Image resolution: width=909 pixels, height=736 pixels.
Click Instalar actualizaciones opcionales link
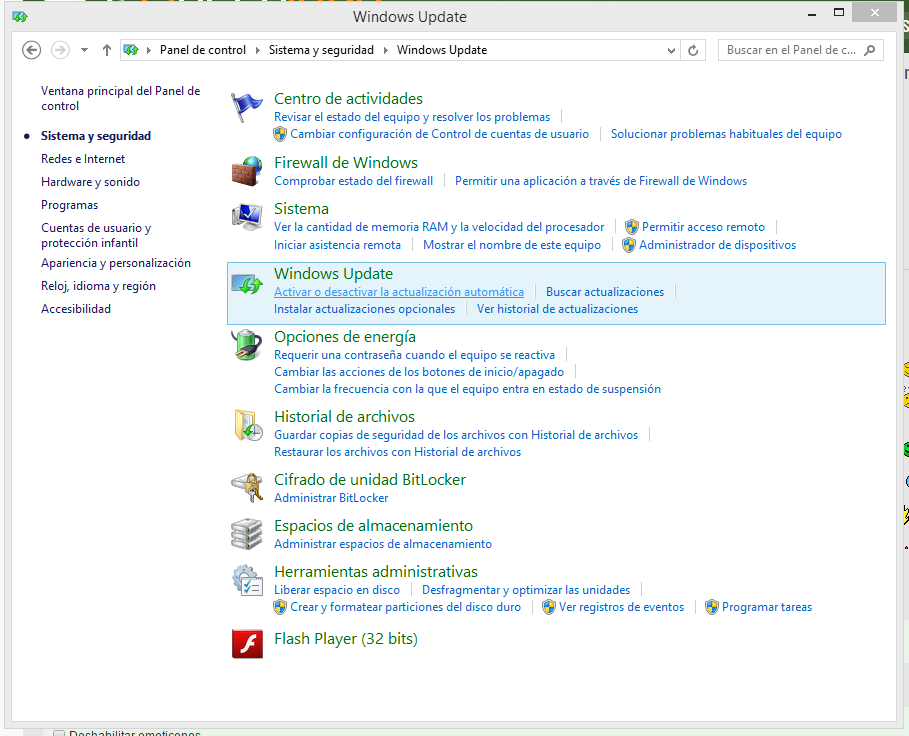coord(364,309)
